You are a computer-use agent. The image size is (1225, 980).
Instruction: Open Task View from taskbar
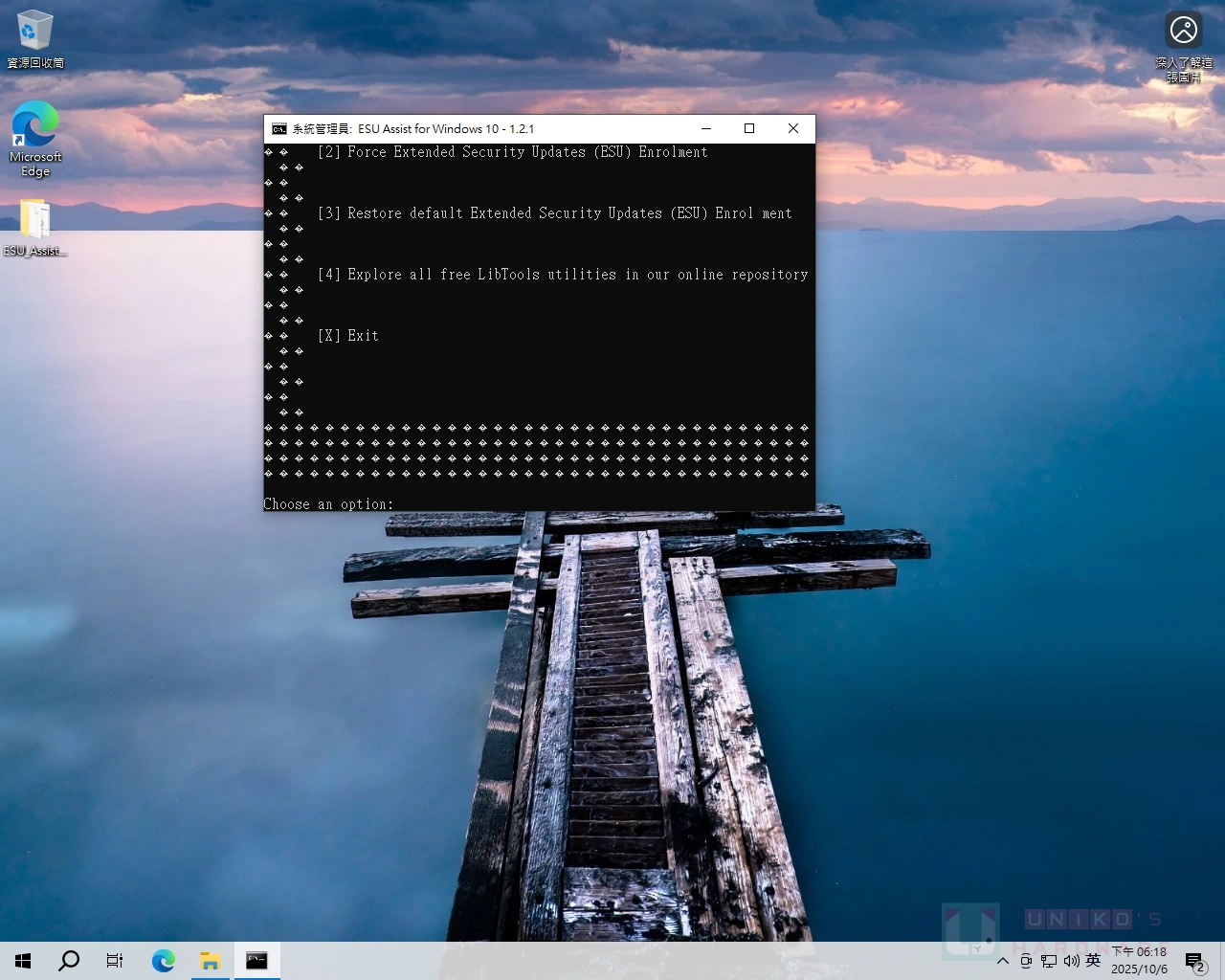coord(115,961)
